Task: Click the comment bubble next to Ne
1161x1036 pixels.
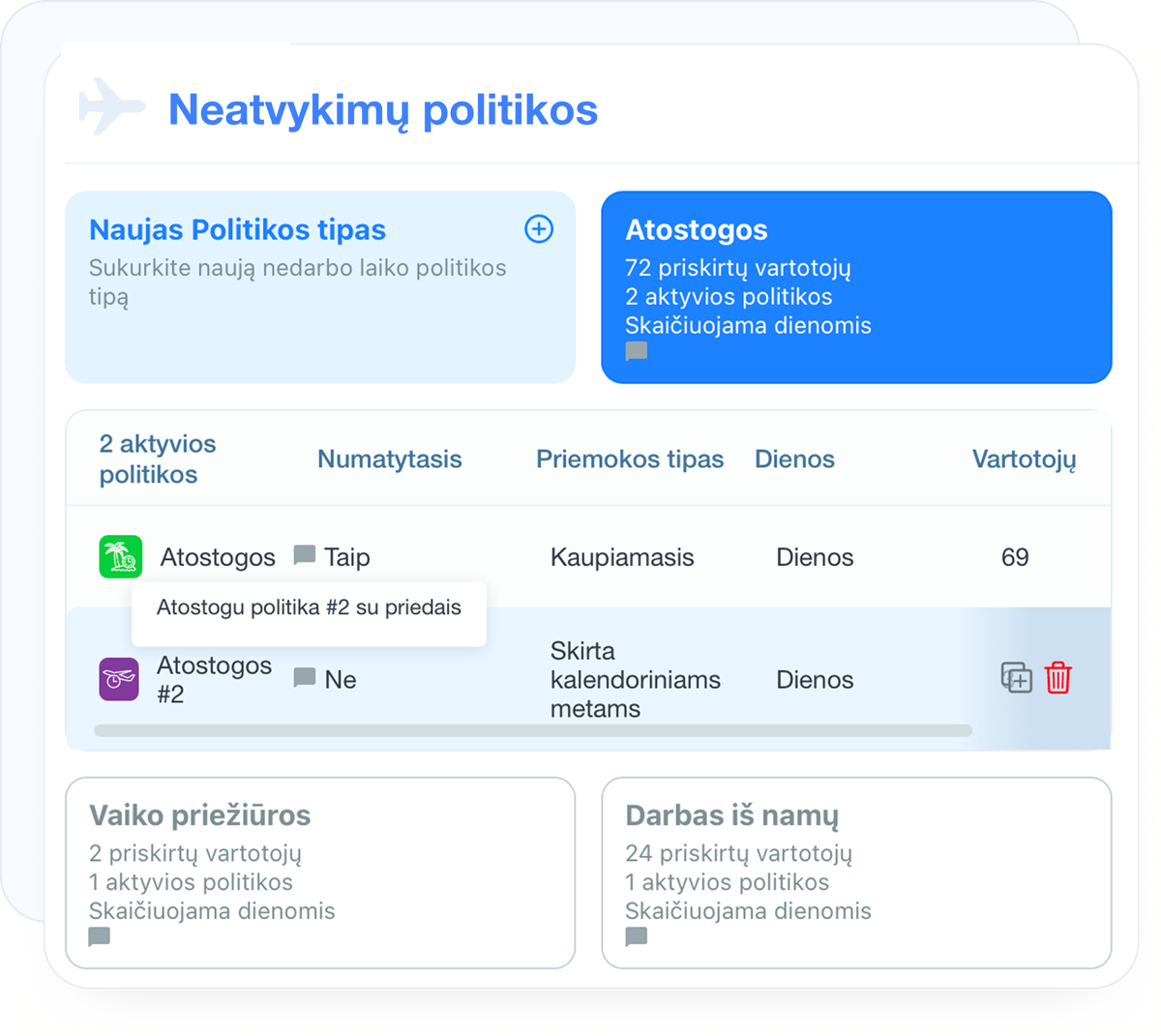Action: pos(305,679)
